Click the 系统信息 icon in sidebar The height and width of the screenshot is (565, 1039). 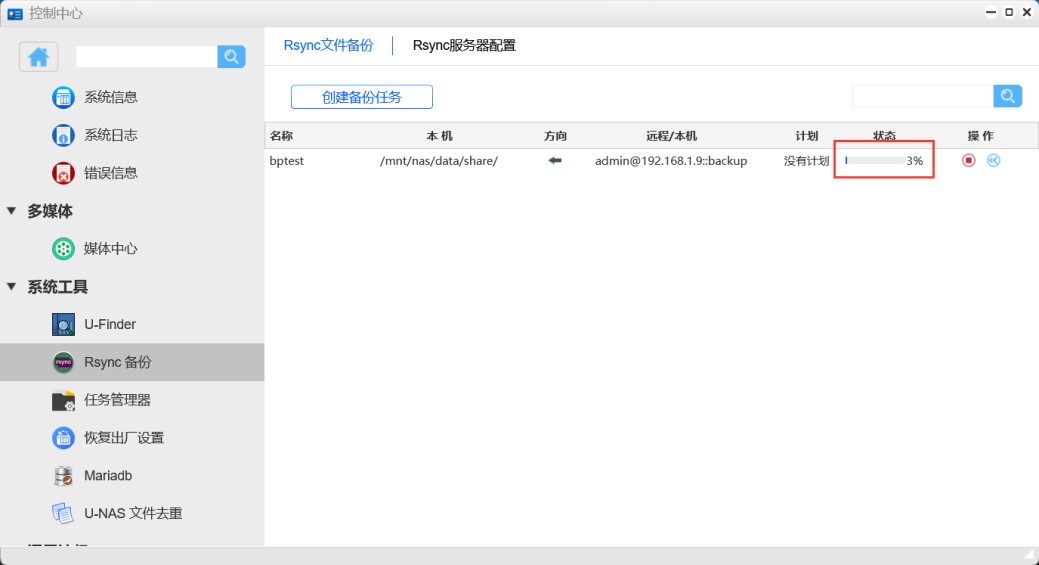63,97
